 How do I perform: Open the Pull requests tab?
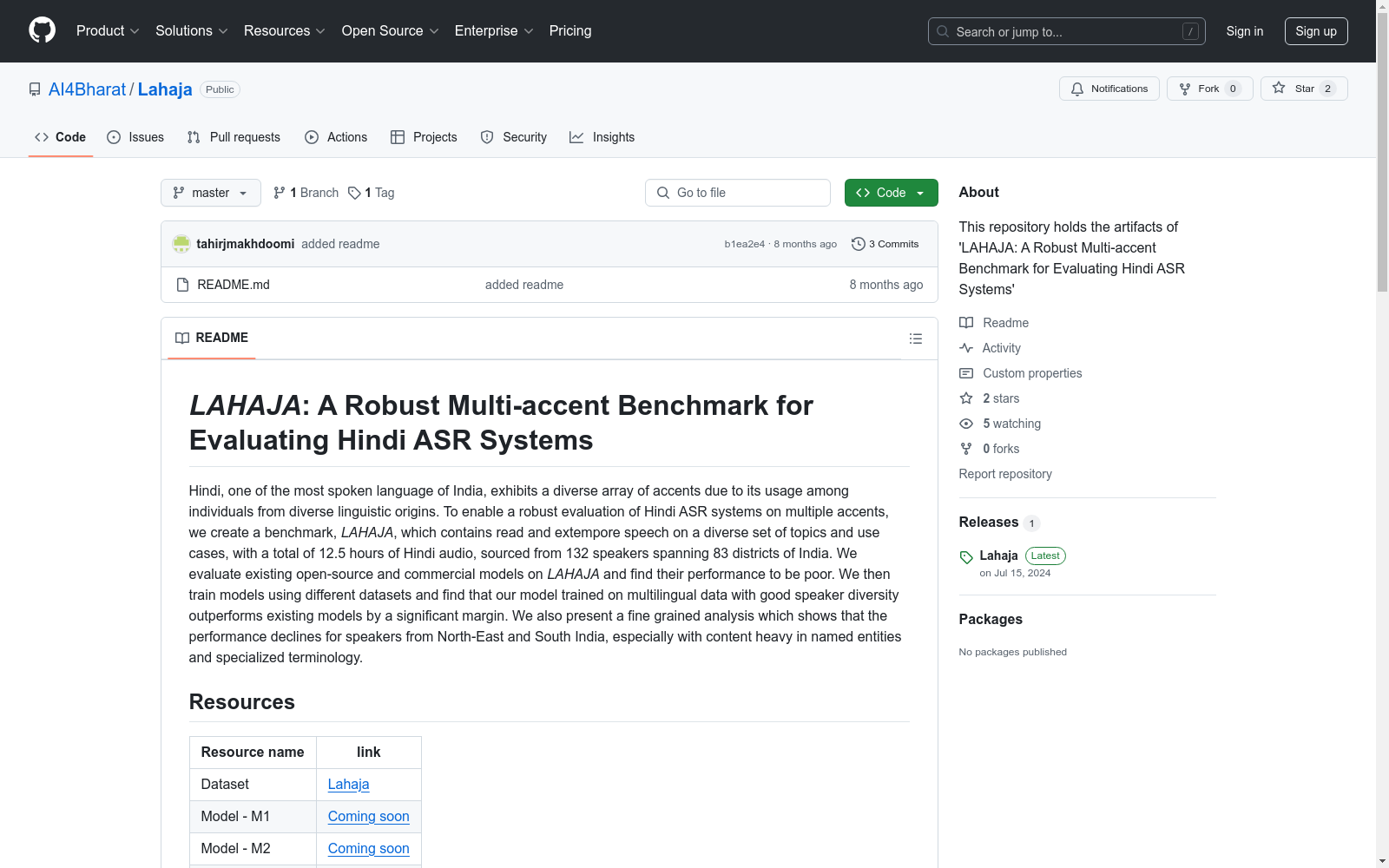pyautogui.click(x=234, y=137)
